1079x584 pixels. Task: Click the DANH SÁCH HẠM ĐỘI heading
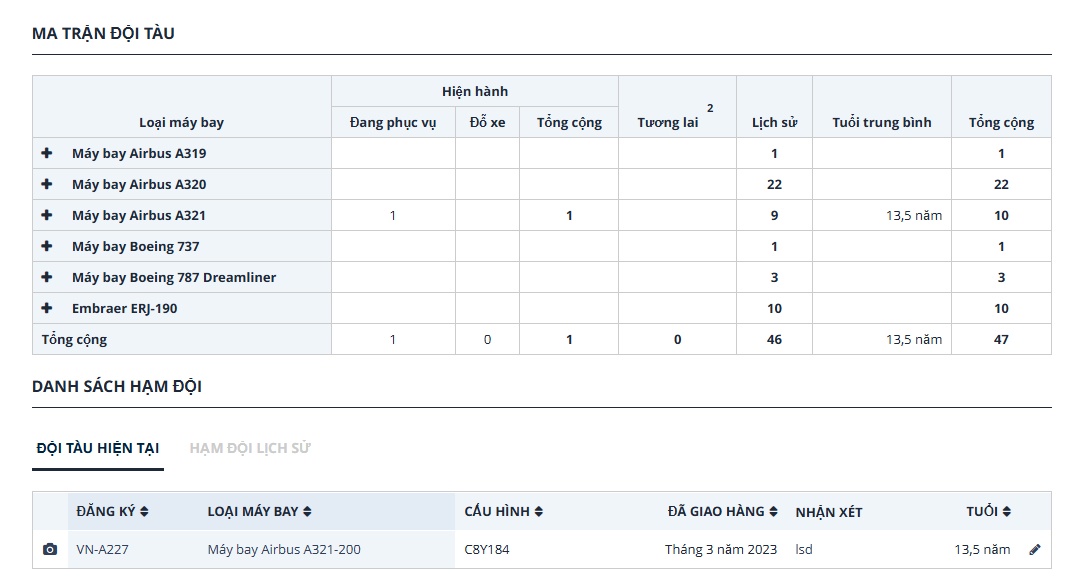click(117, 386)
